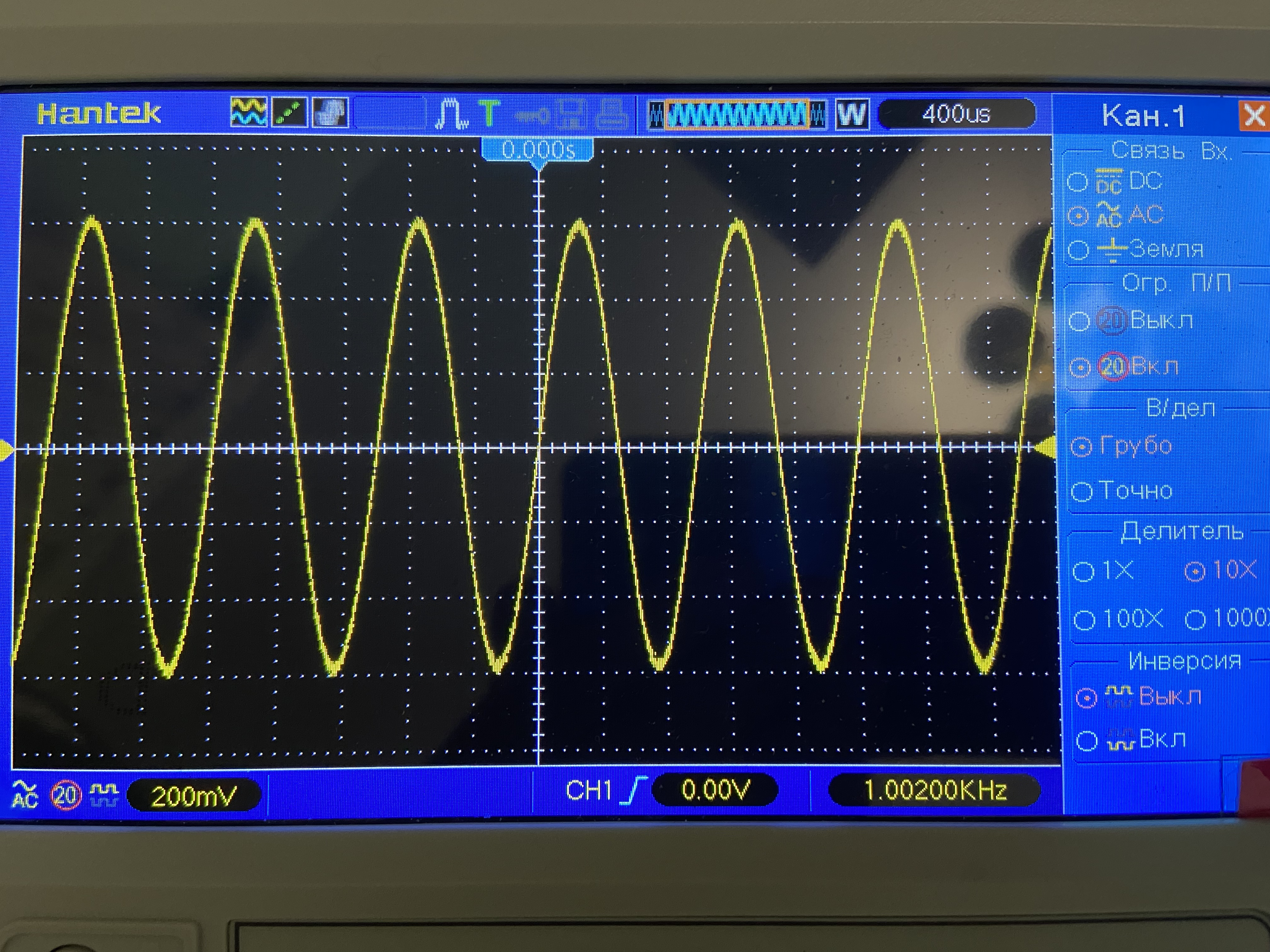Click the 400us timebase readout
The width and height of the screenshot is (1270, 952).
click(956, 114)
